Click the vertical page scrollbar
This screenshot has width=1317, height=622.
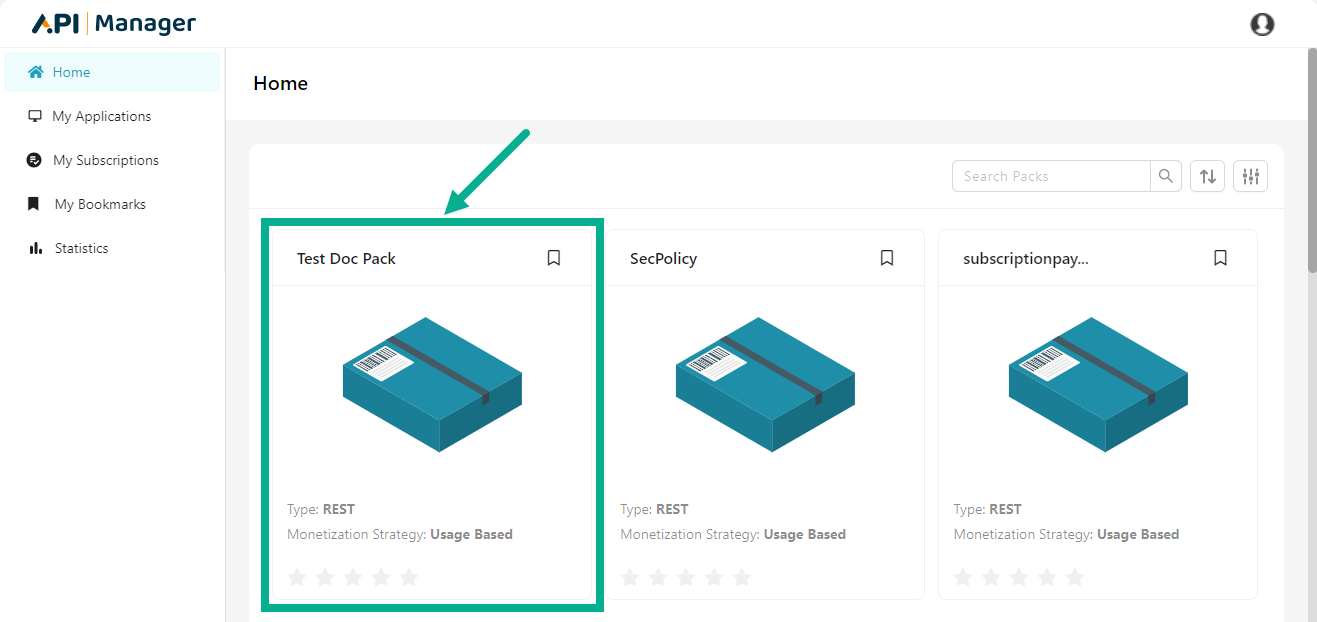1311,160
